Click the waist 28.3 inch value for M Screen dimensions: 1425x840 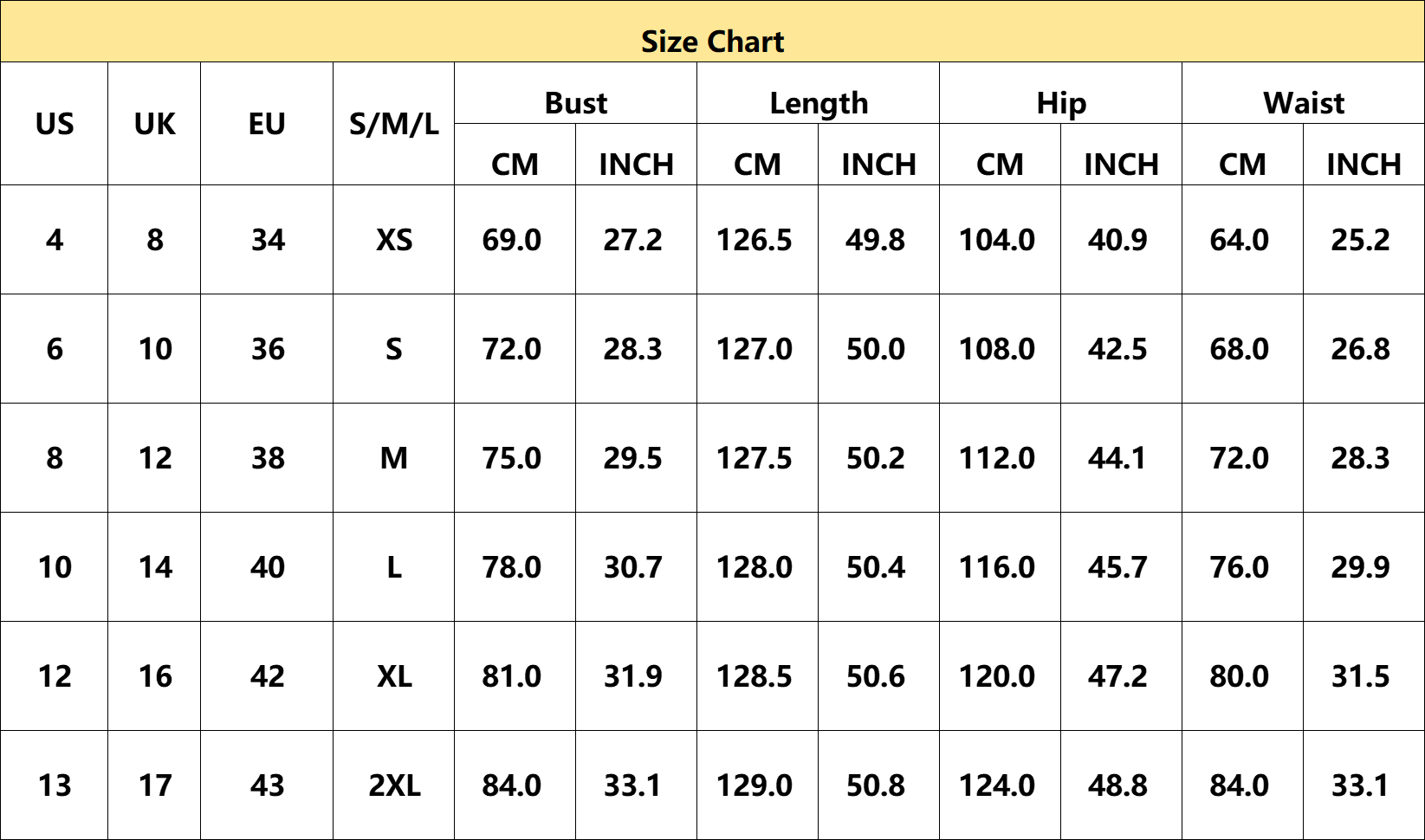click(1363, 458)
